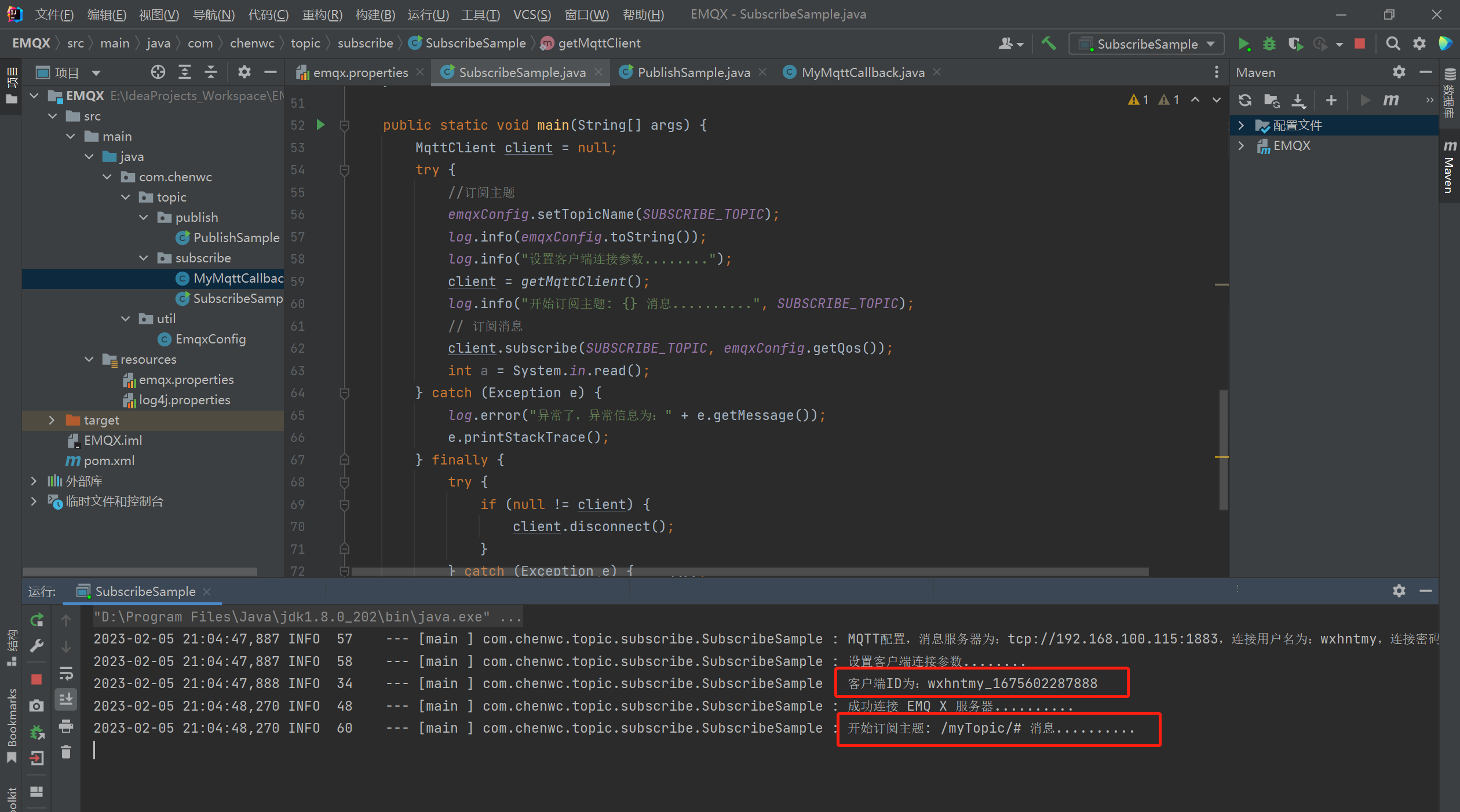Collapse the com.chenwc package node
The image size is (1460, 812).
(107, 177)
